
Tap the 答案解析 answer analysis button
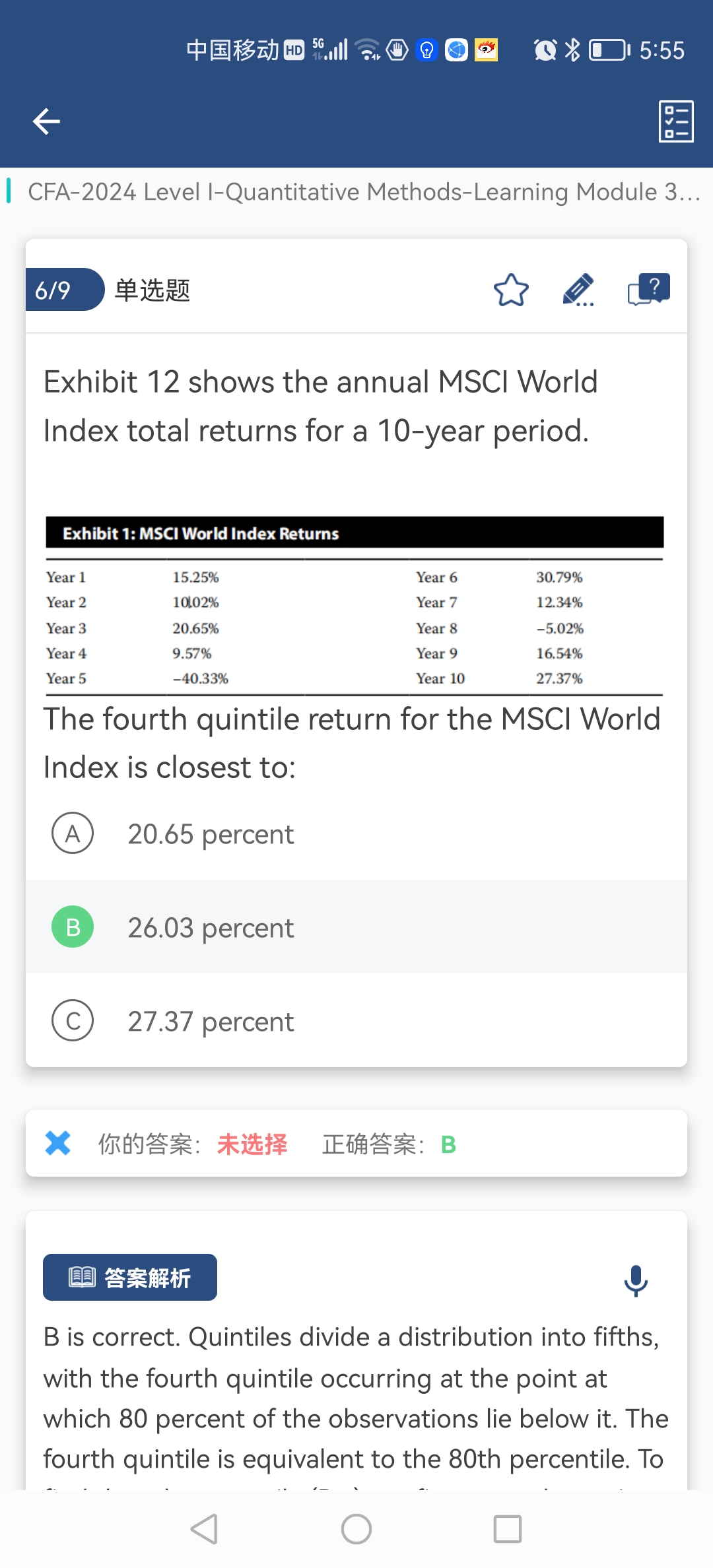pyautogui.click(x=130, y=1278)
